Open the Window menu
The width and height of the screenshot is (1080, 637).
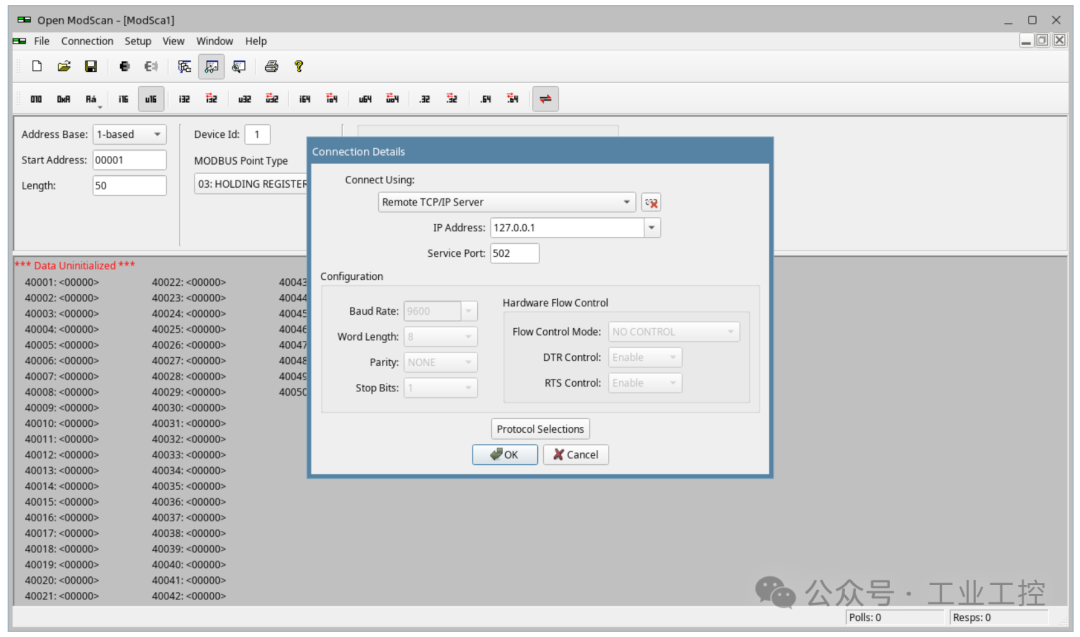coord(214,41)
